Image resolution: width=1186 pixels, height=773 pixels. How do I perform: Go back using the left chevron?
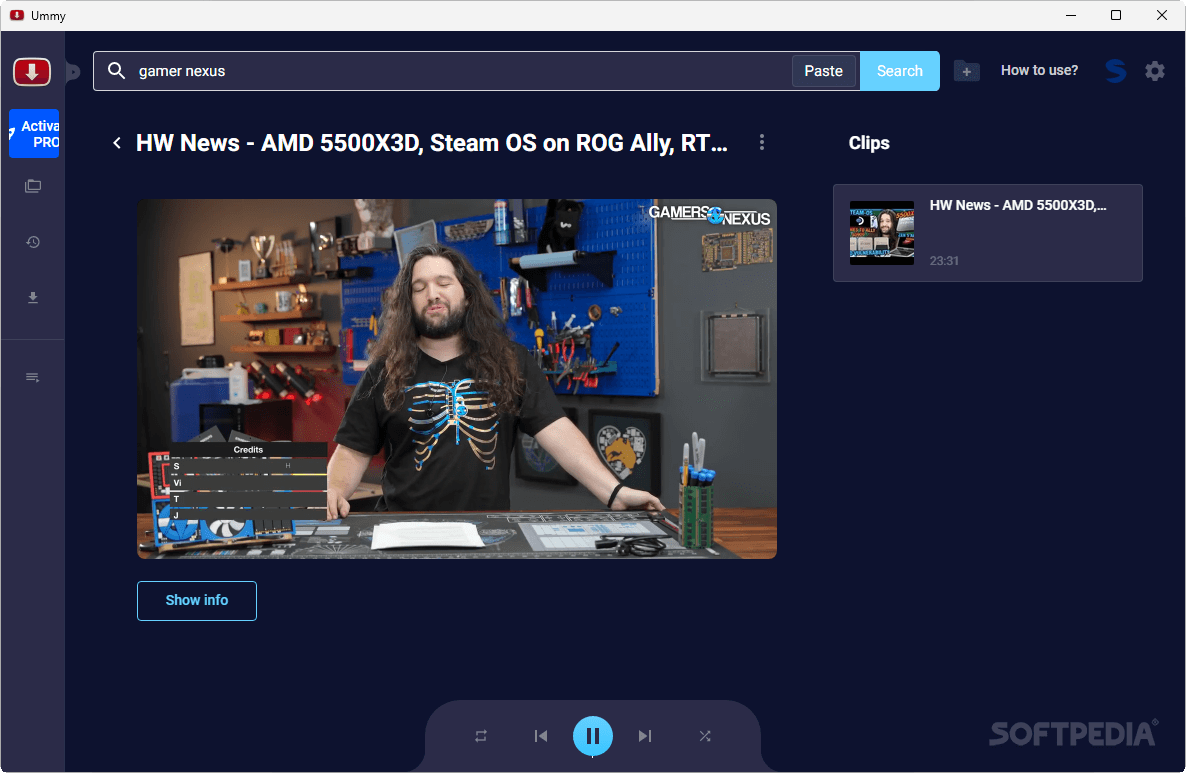pos(117,143)
